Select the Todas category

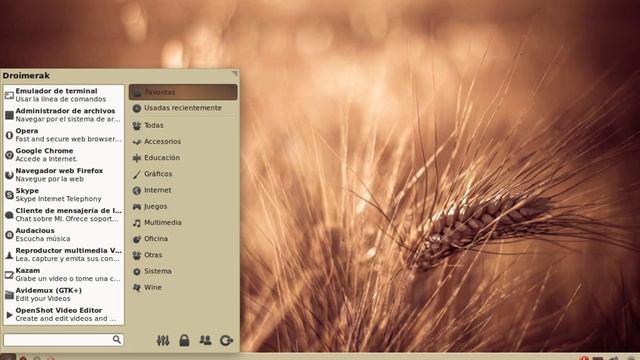click(183, 125)
